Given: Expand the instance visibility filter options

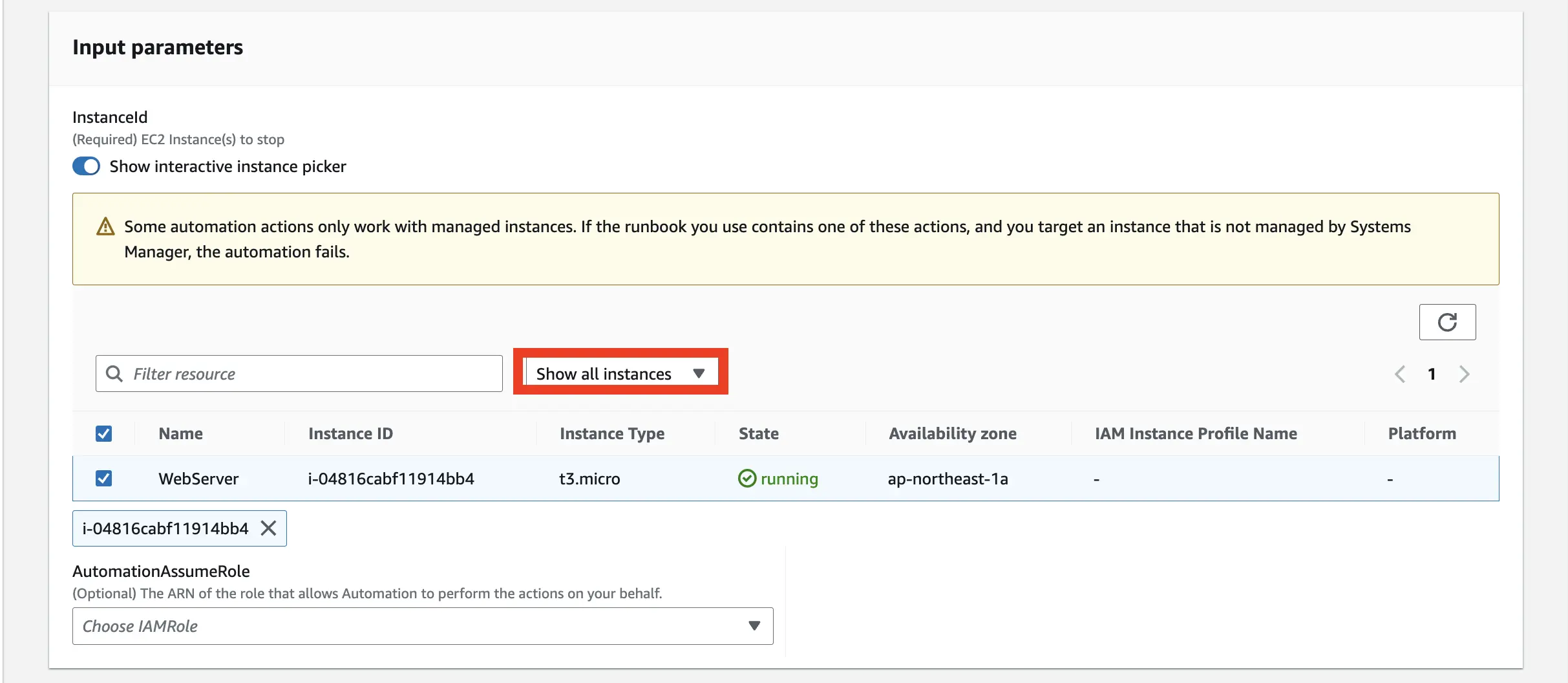Looking at the screenshot, I should click(x=620, y=373).
